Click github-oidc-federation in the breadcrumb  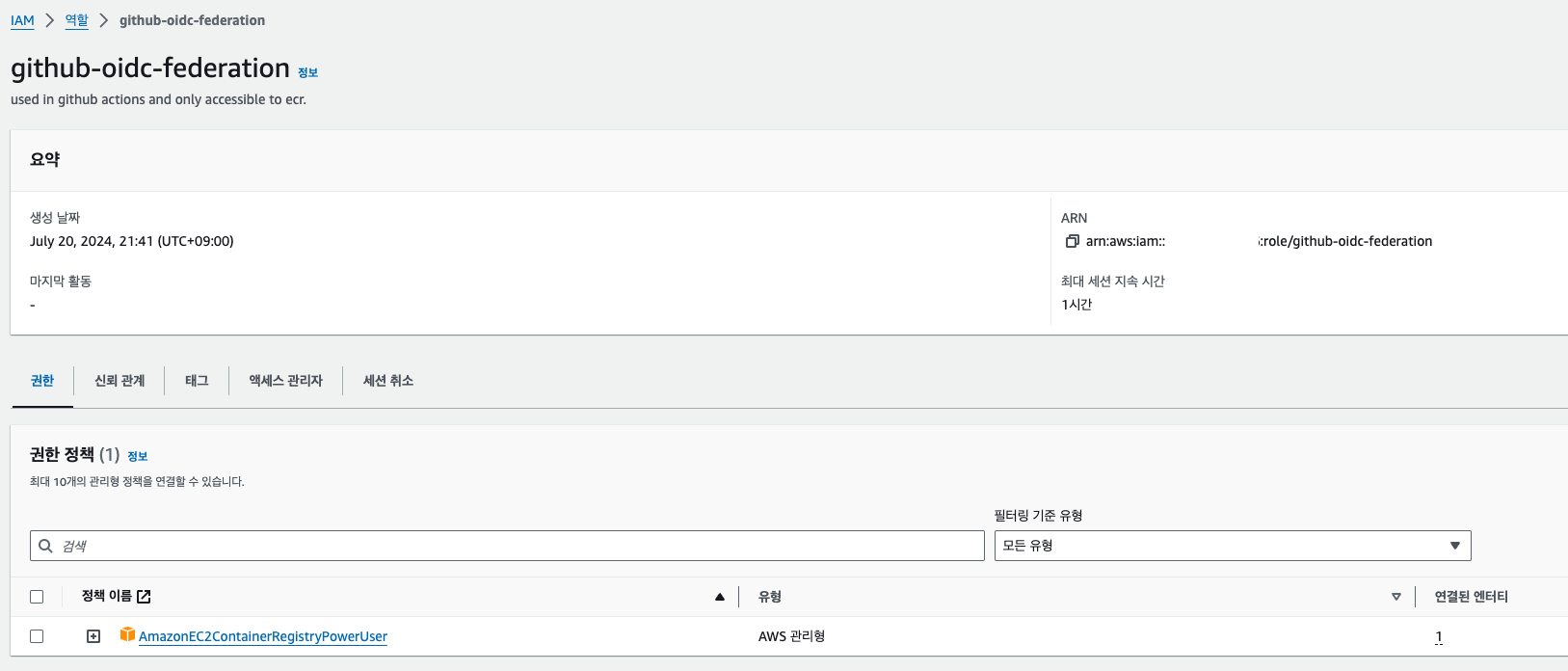coord(192,20)
